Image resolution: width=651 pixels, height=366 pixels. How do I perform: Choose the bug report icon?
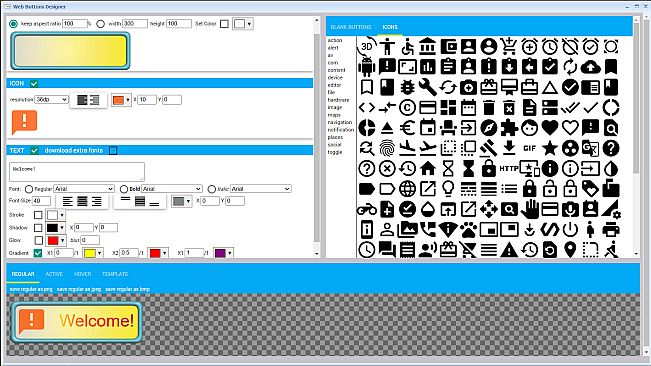pos(407,87)
